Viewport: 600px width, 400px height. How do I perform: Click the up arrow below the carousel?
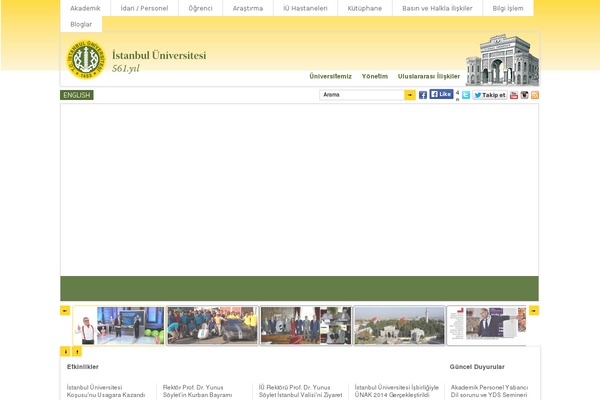pyautogui.click(x=77, y=351)
